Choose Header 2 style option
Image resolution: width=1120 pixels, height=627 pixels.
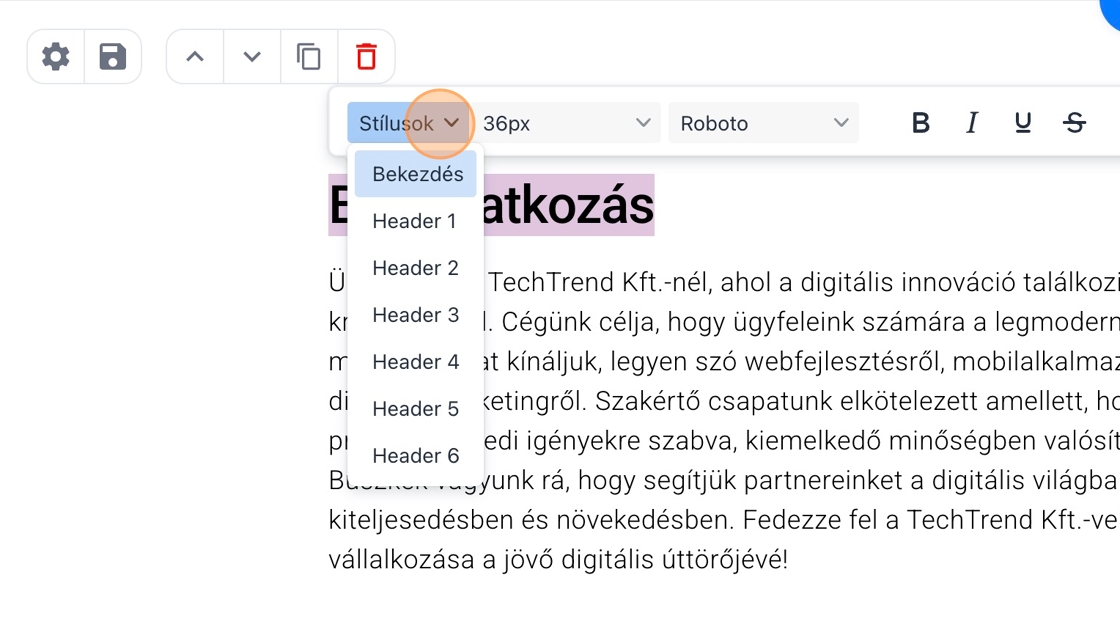pos(414,268)
